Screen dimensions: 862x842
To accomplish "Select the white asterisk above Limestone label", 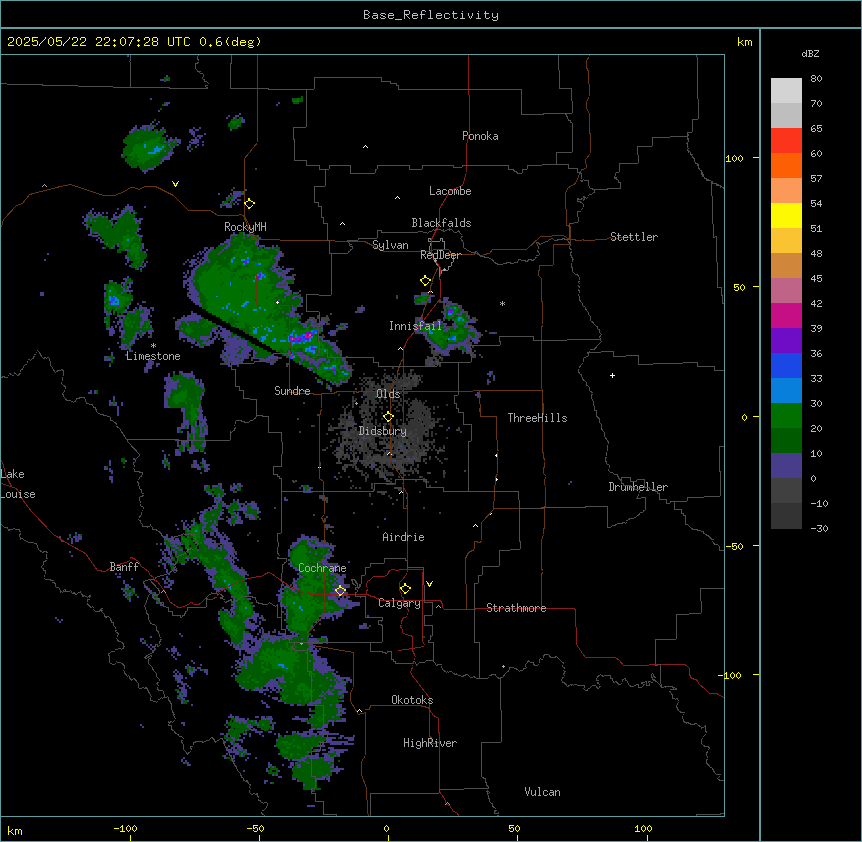I will 153,346.
